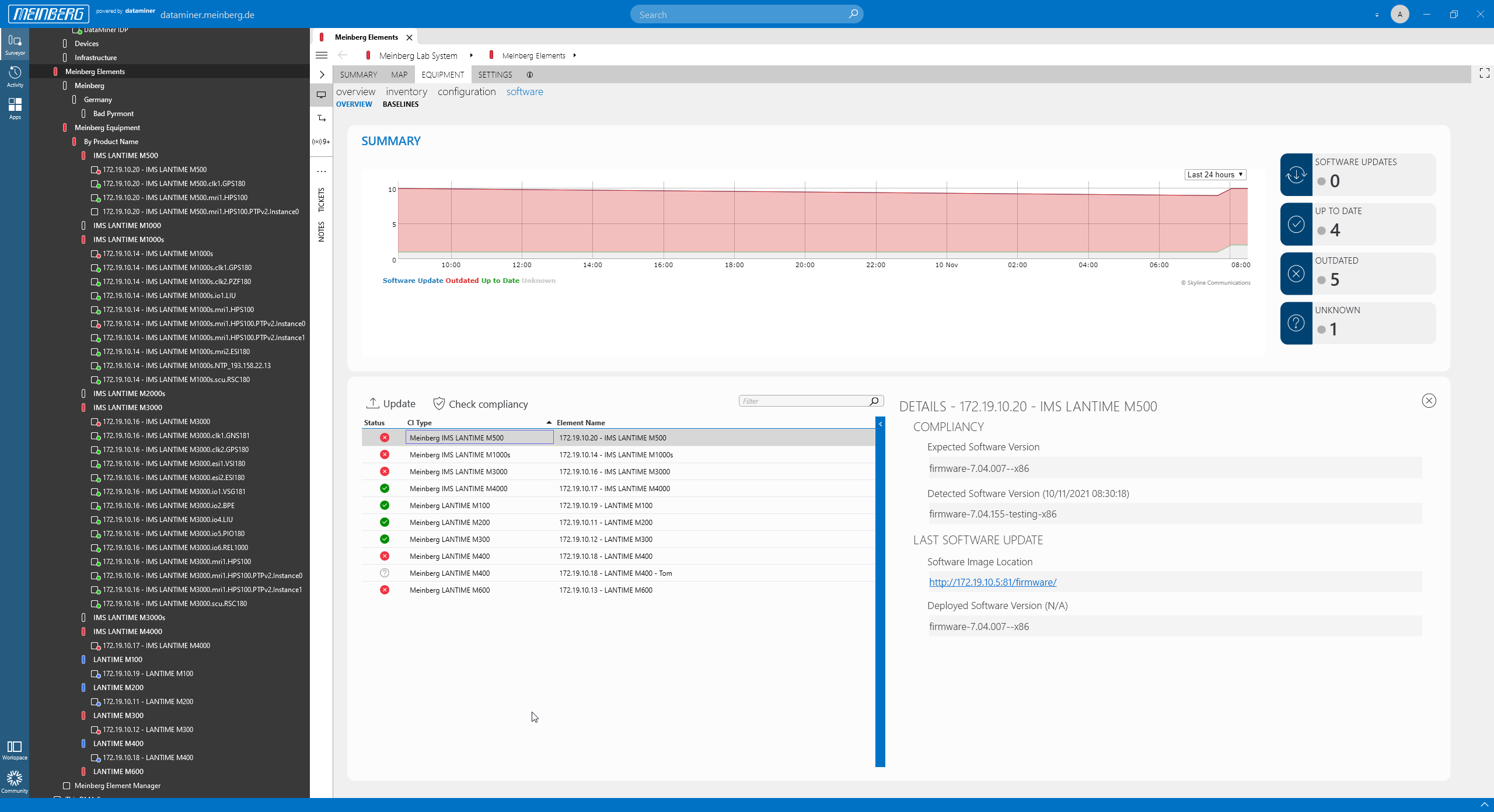Screen dimensions: 1494x812
Task: Toggle Software Update series in chart legend
Action: point(413,281)
